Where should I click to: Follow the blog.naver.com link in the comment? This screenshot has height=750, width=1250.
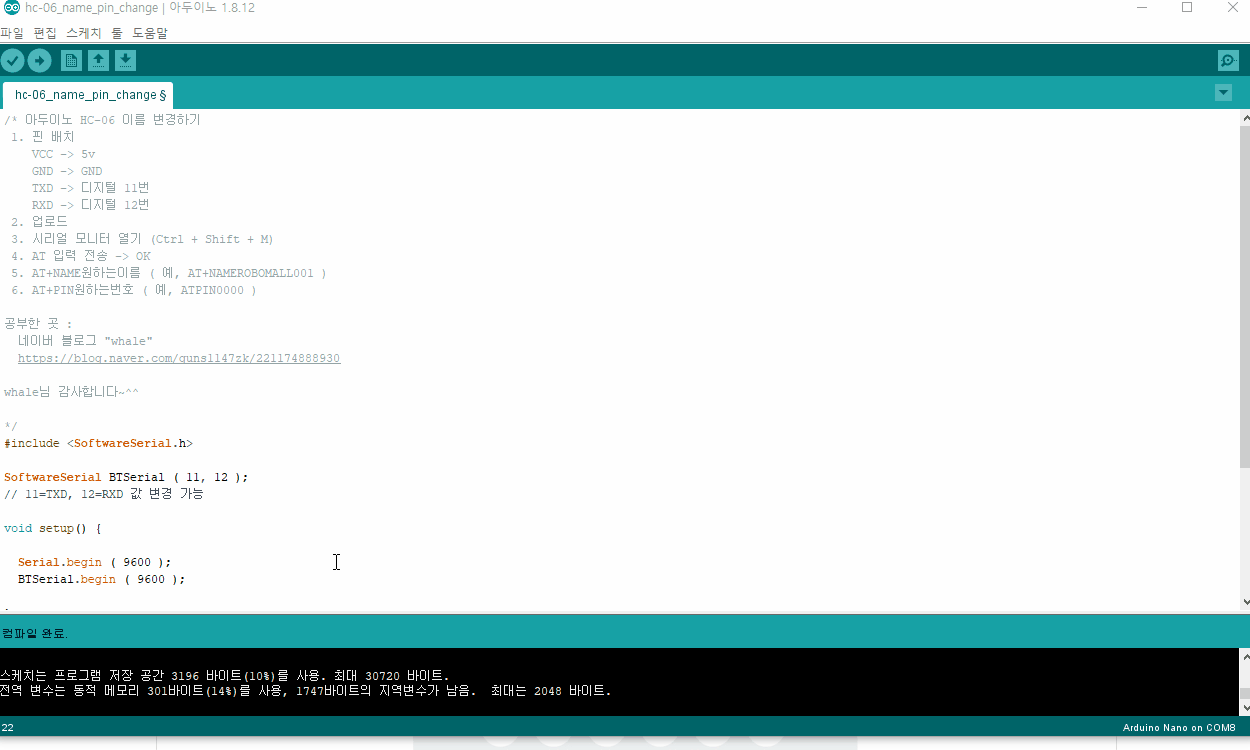[179, 358]
